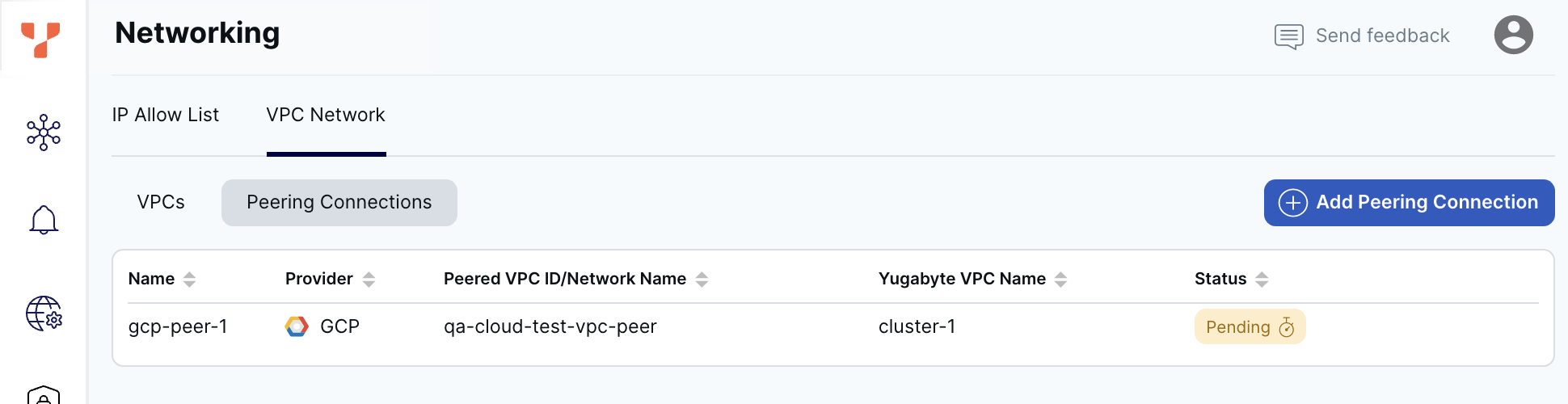Click Add Peering Connection button
Image resolution: width=1568 pixels, height=404 pixels.
click(x=1409, y=203)
